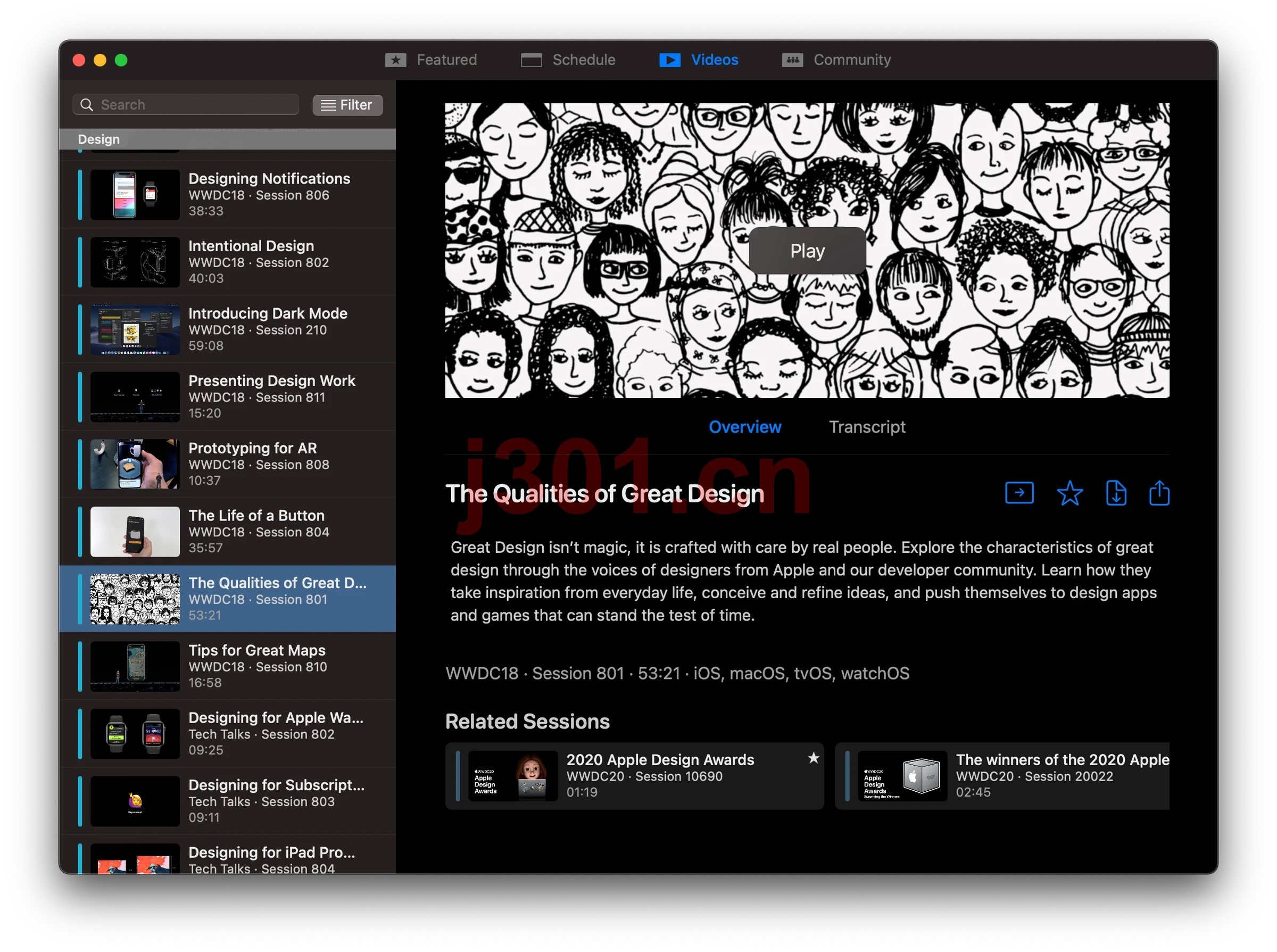Click the picture-in-picture arrow icon
This screenshot has height=952, width=1277.
point(1019,493)
